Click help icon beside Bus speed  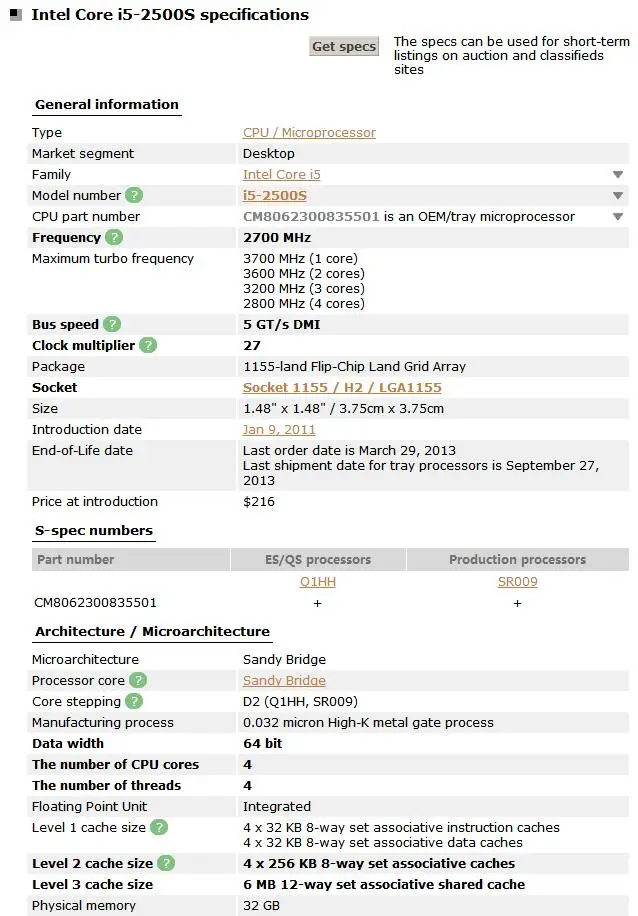pyautogui.click(x=112, y=325)
